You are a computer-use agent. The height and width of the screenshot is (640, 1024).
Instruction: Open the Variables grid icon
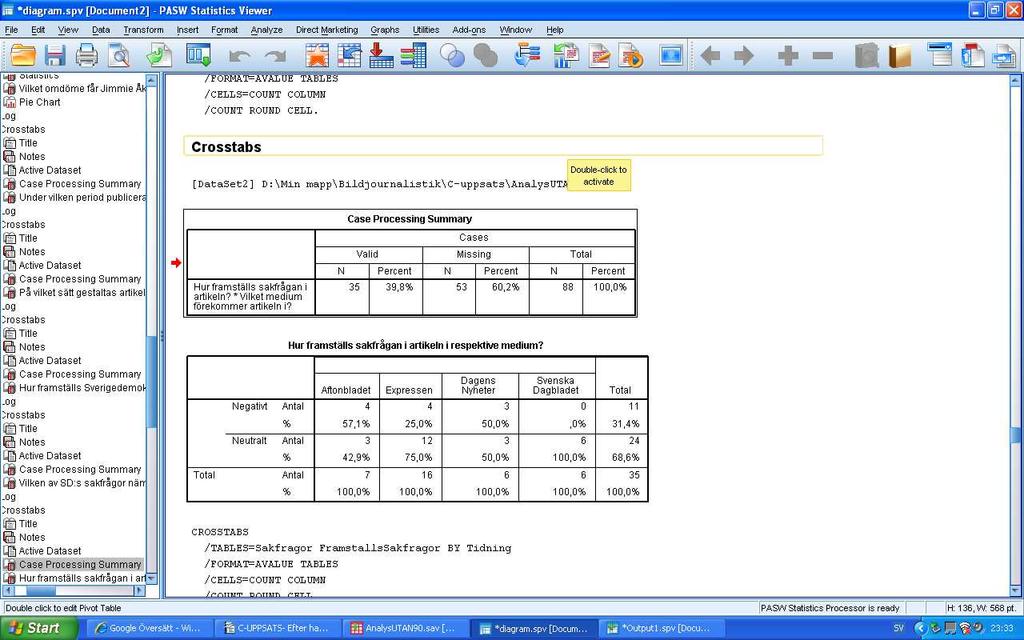pyautogui.click(x=413, y=56)
